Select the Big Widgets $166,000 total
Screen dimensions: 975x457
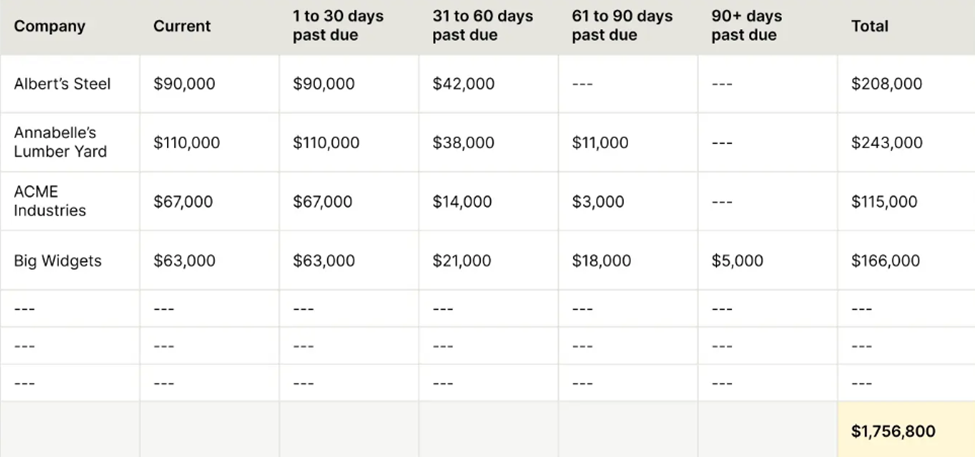[x=886, y=261]
